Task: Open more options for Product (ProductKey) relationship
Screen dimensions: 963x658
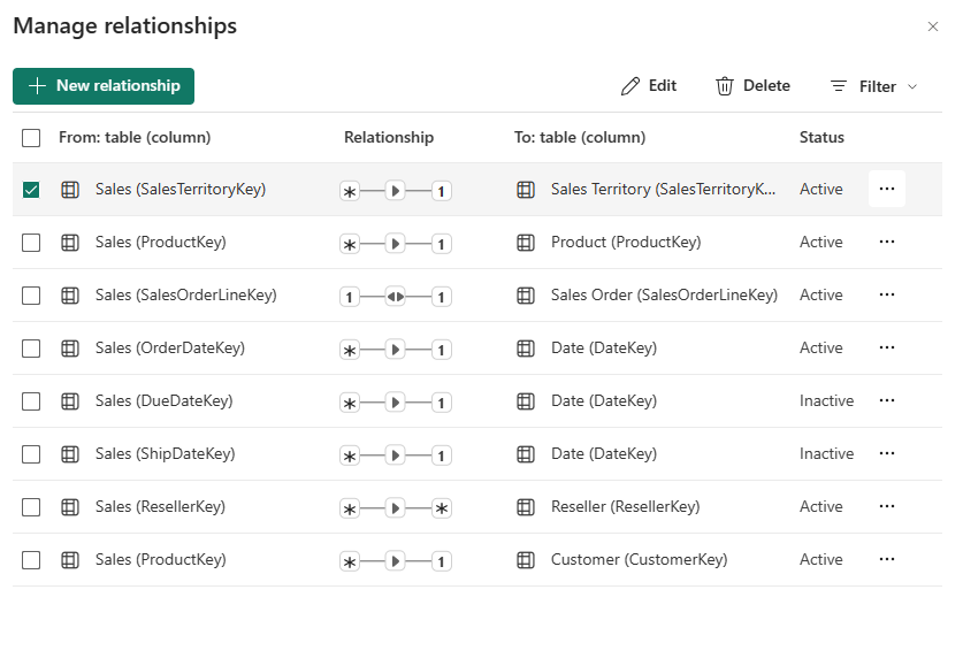Action: (887, 241)
